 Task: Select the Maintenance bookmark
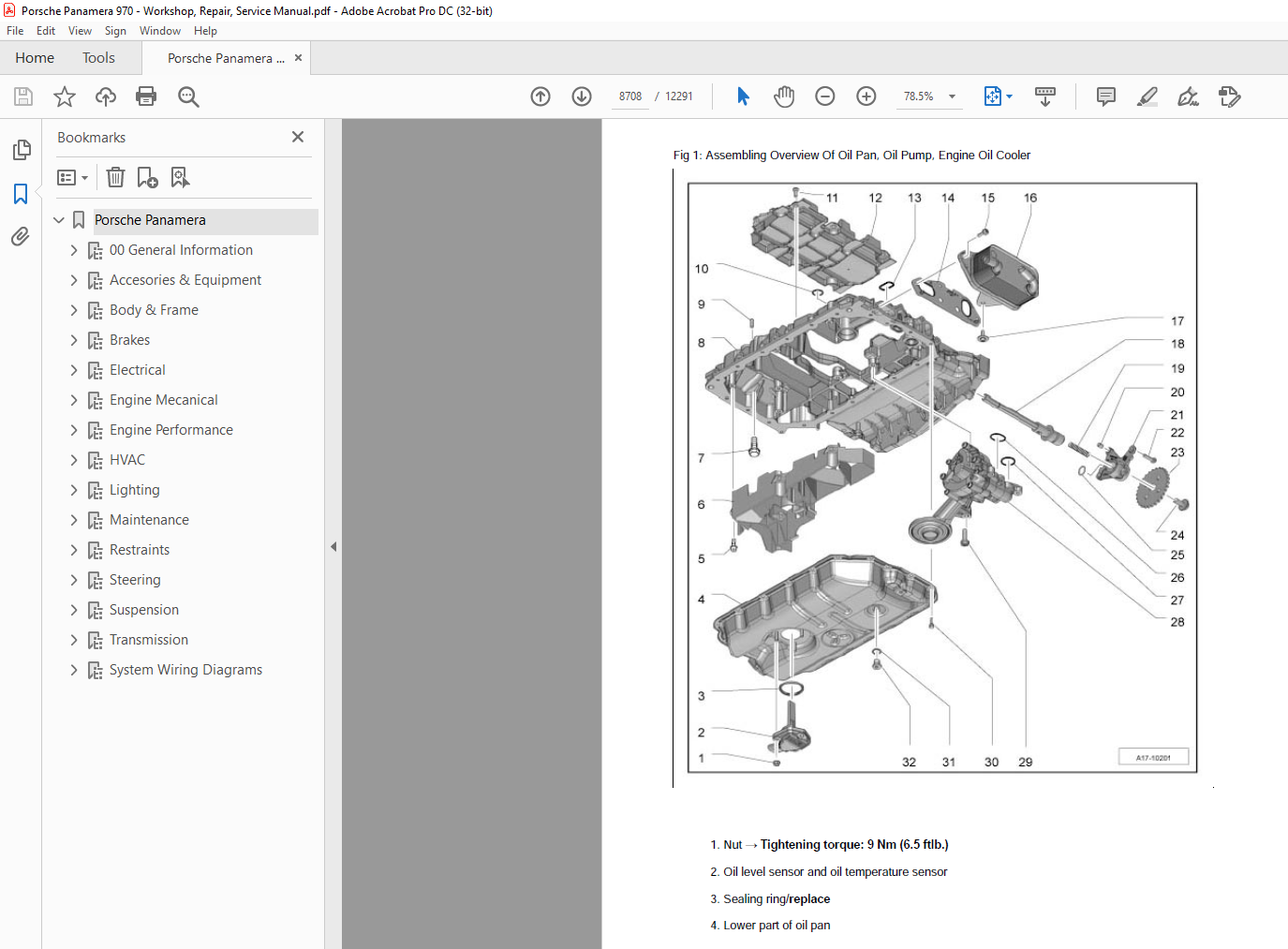tap(149, 520)
